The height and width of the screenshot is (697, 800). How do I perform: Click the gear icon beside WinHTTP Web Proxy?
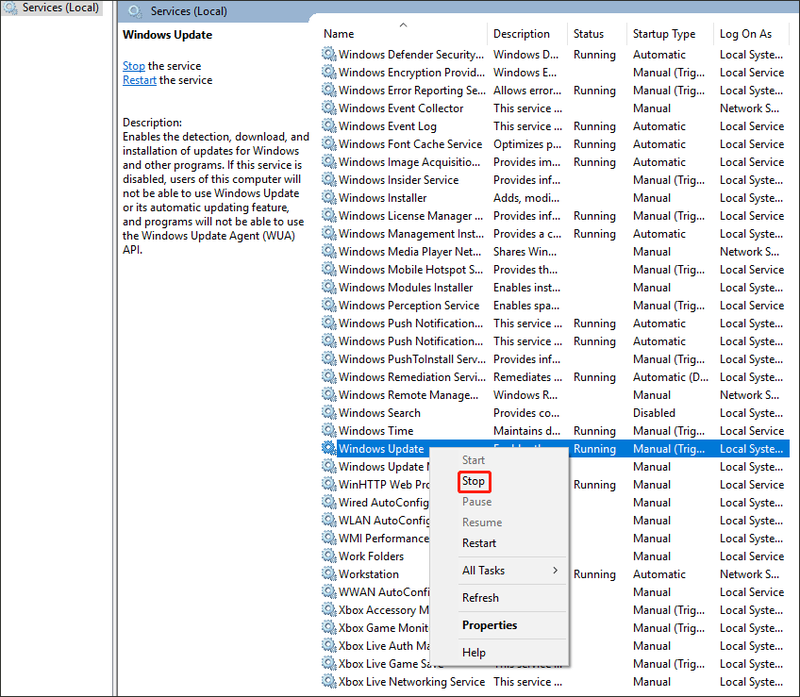click(x=329, y=484)
